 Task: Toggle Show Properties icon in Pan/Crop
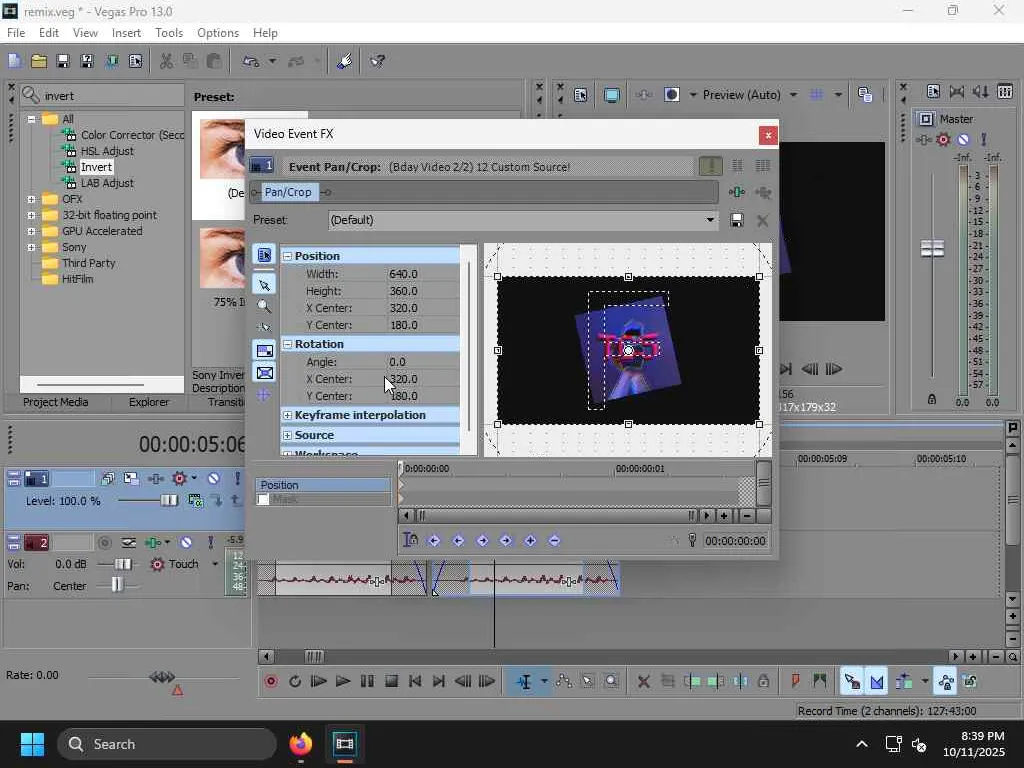(264, 255)
